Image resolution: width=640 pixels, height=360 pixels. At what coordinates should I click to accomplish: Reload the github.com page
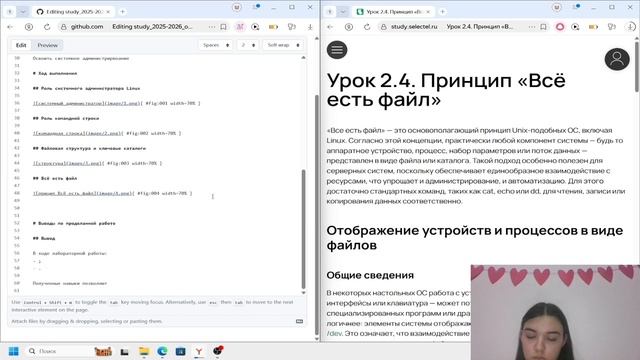[x=47, y=27]
